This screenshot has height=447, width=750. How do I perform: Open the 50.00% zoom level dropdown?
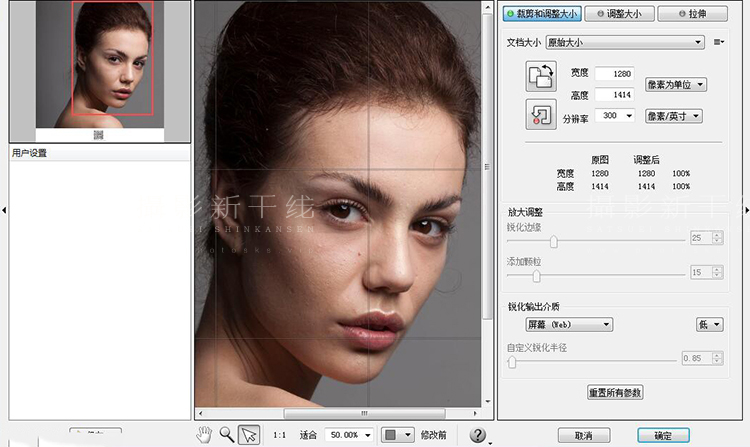click(349, 435)
